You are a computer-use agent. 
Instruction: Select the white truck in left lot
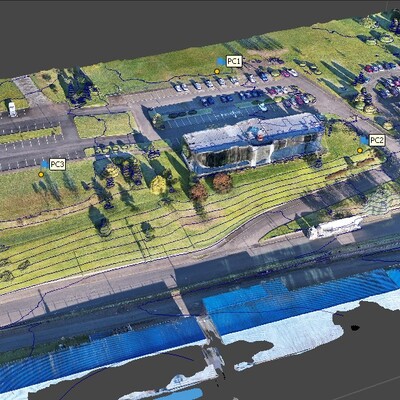[x=12, y=109]
